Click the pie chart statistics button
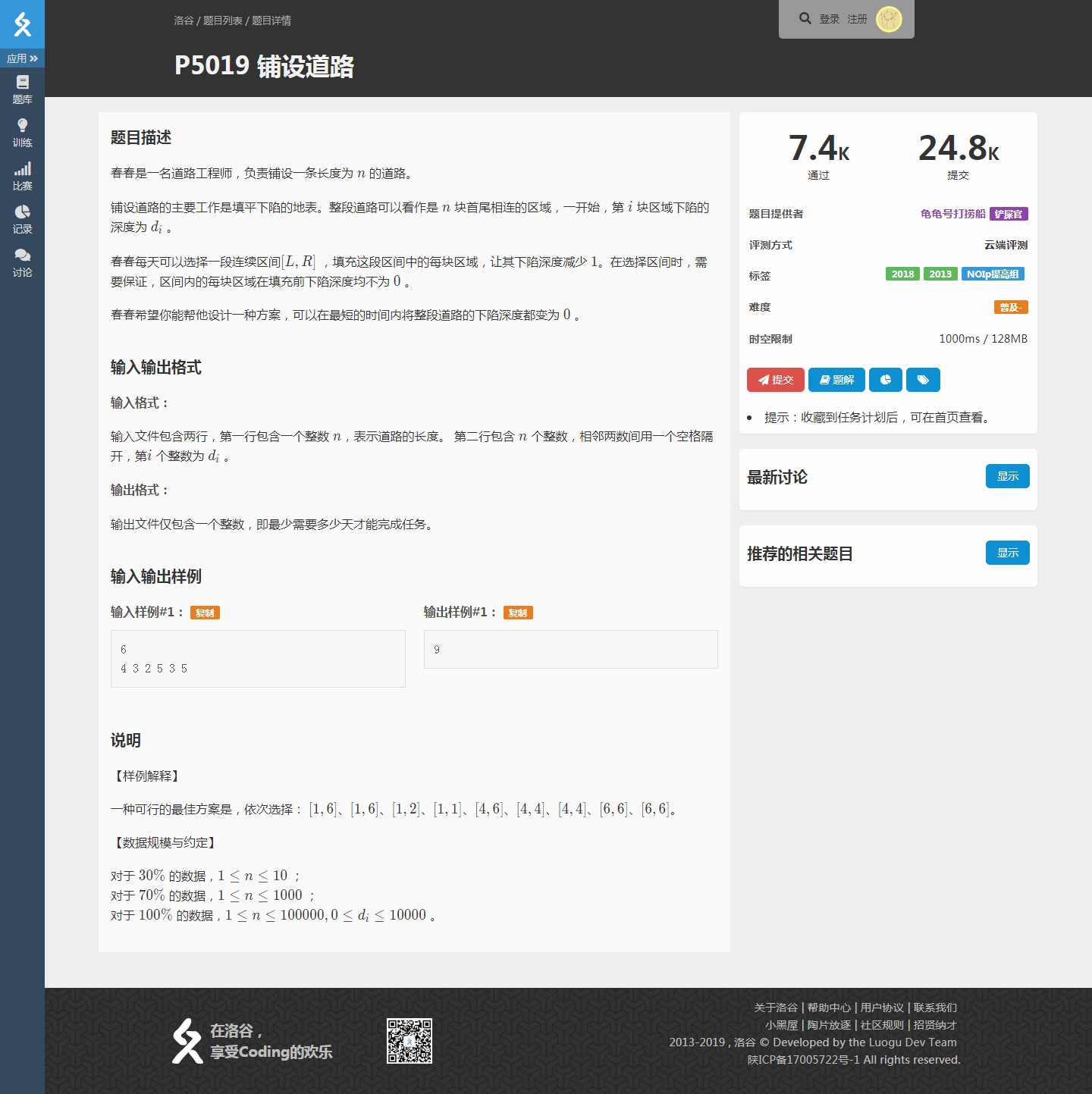 pos(886,380)
